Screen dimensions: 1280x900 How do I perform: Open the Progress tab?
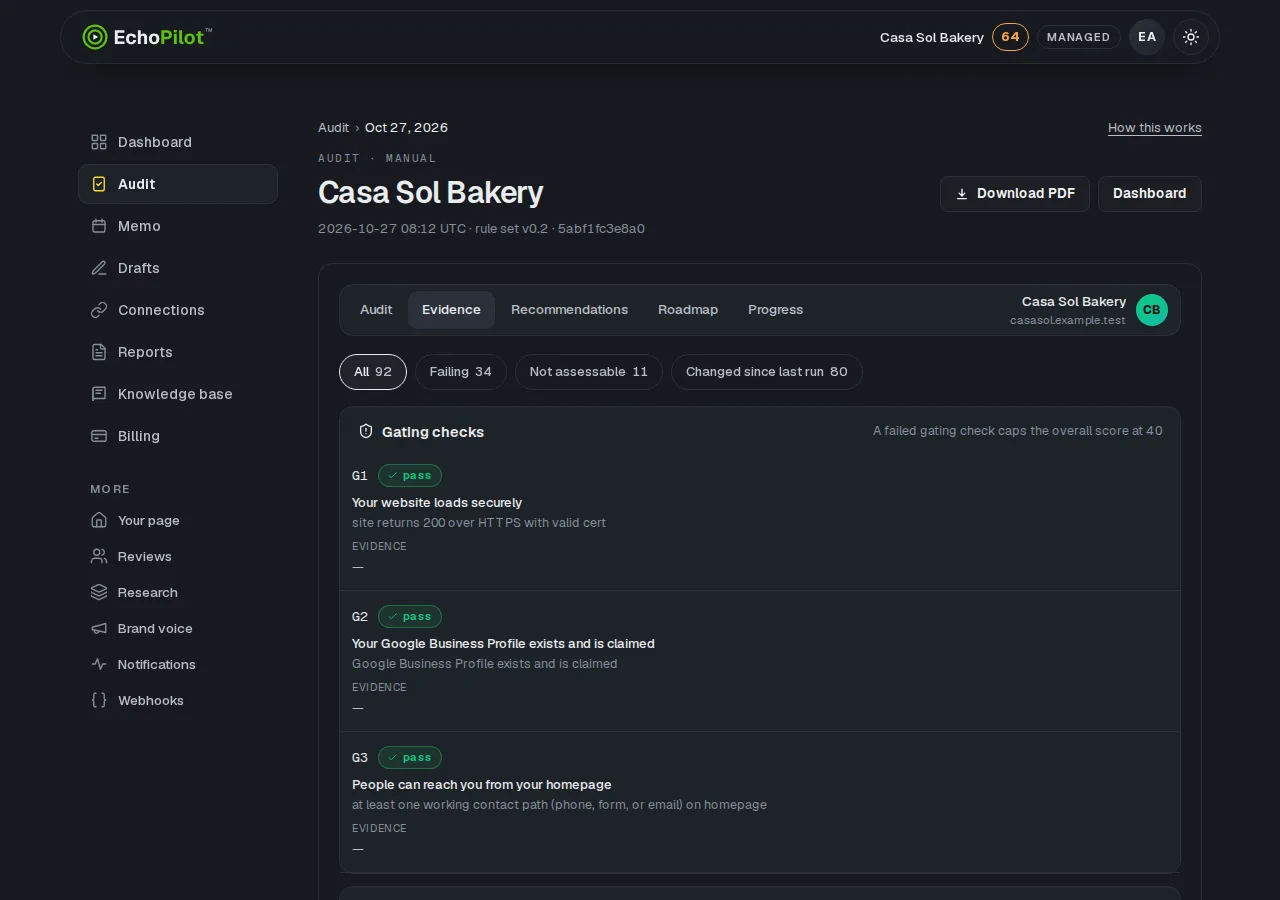pyautogui.click(x=775, y=310)
